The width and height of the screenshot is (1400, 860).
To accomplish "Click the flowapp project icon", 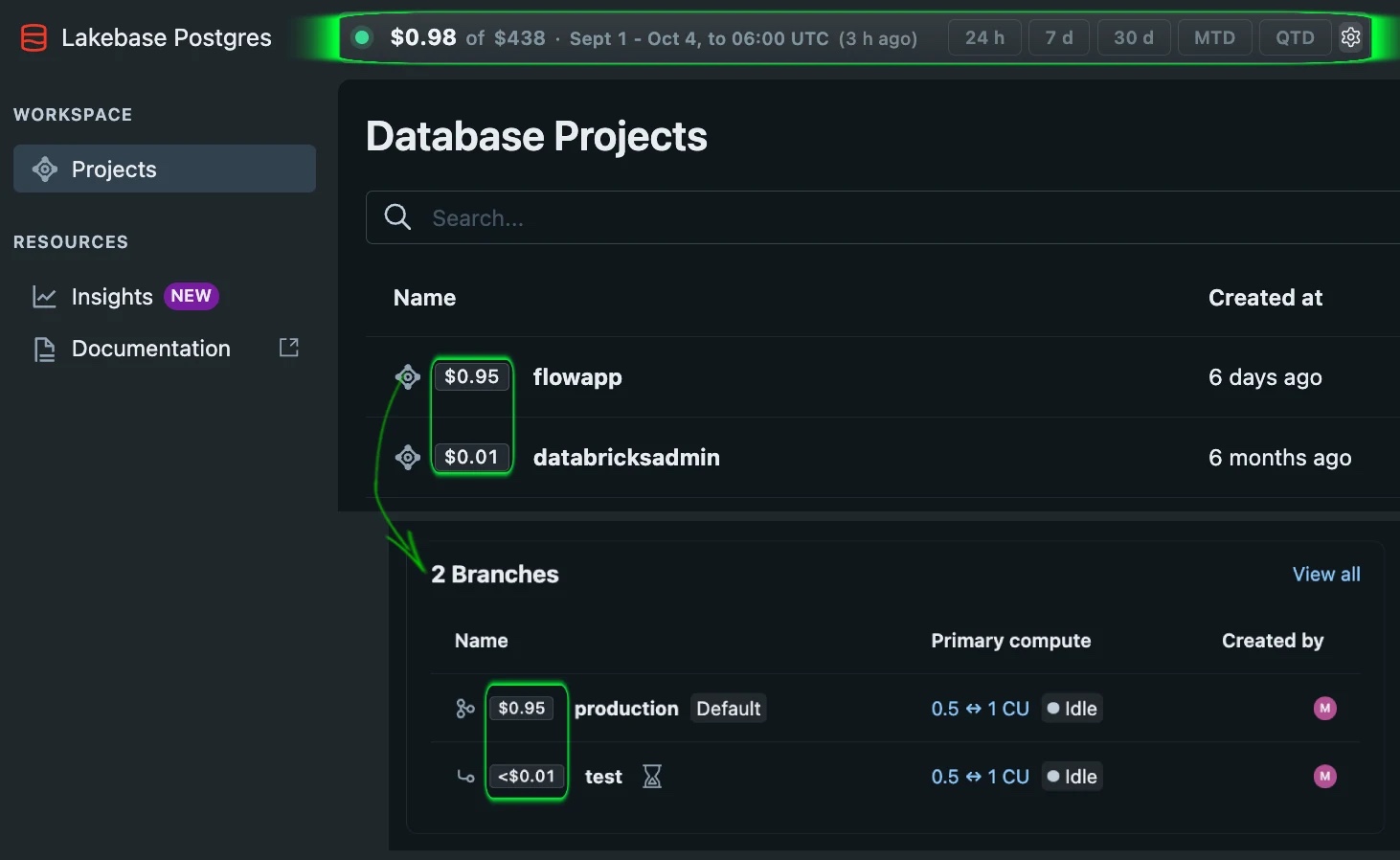I will point(408,377).
